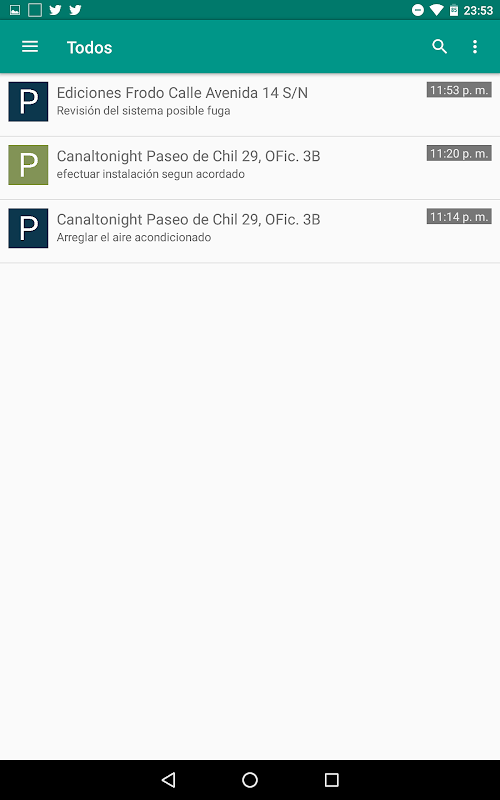This screenshot has width=500, height=800.
Task: Tap the dark blue P icon for Ediciones Frodo
Action: [x=28, y=102]
